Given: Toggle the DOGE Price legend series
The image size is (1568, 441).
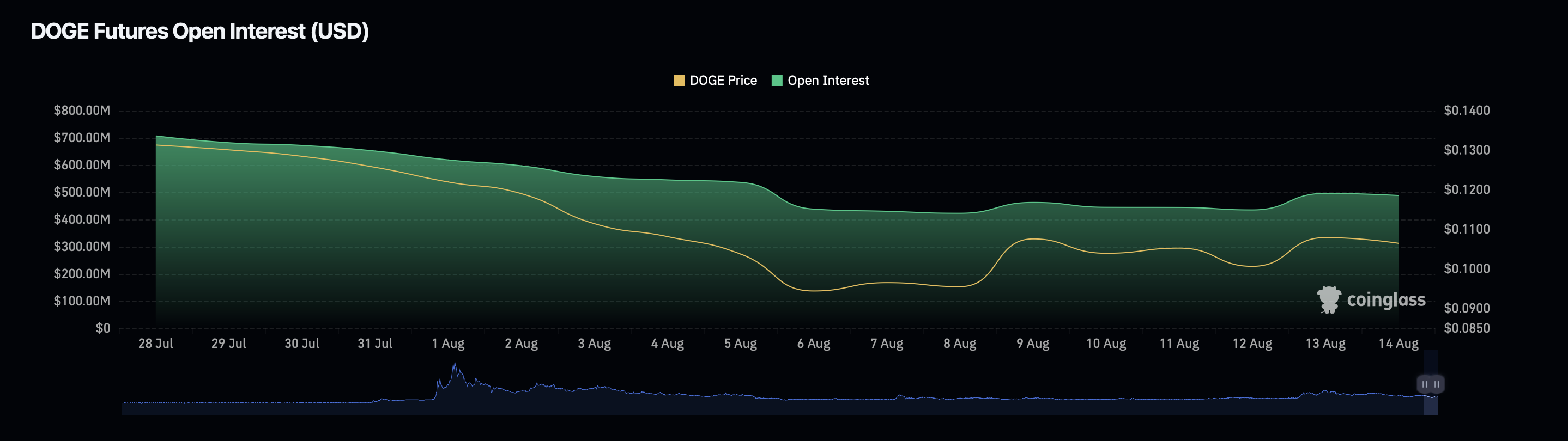Looking at the screenshot, I should coord(715,80).
